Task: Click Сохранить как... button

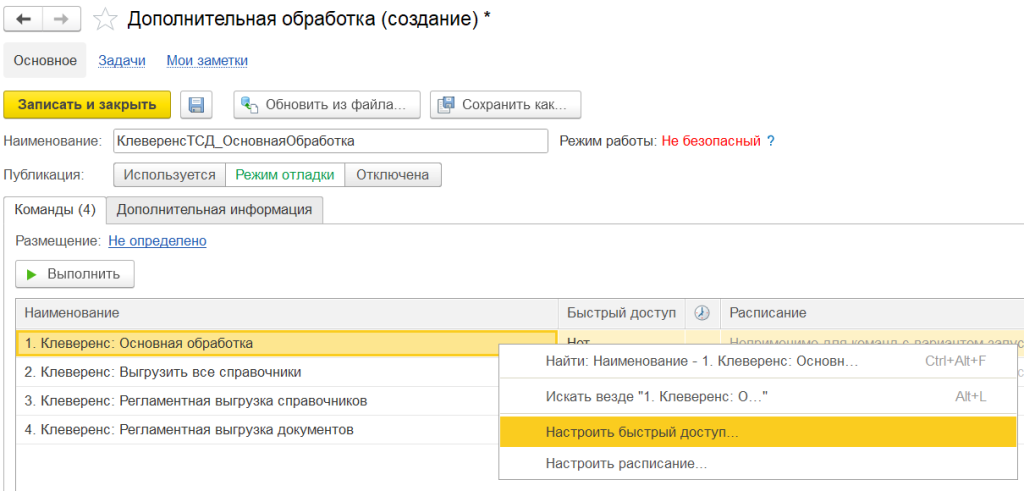Action: pyautogui.click(x=505, y=104)
